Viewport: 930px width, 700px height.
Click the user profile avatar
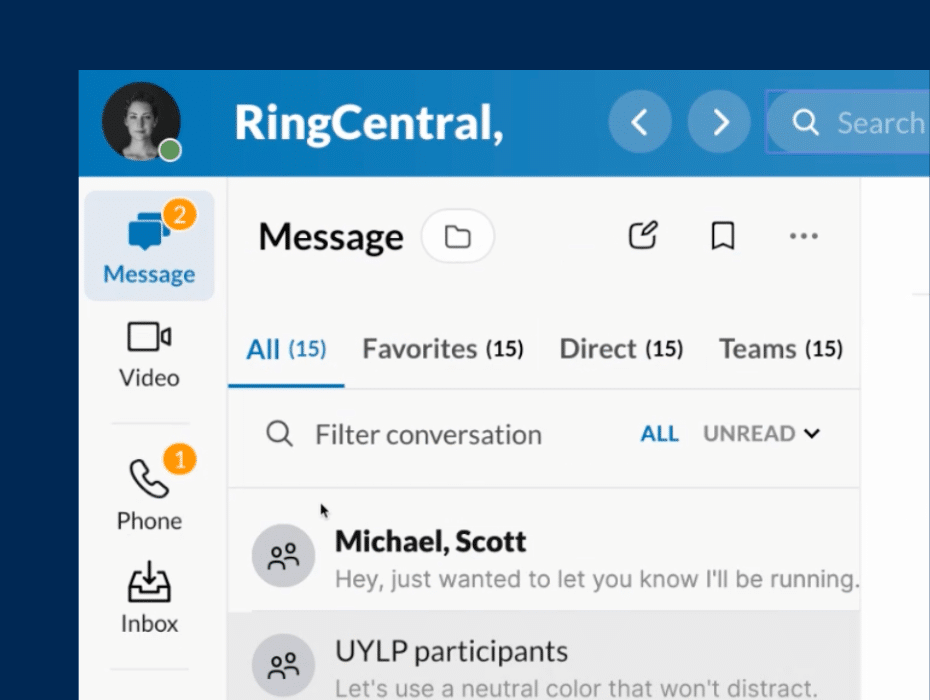[141, 122]
